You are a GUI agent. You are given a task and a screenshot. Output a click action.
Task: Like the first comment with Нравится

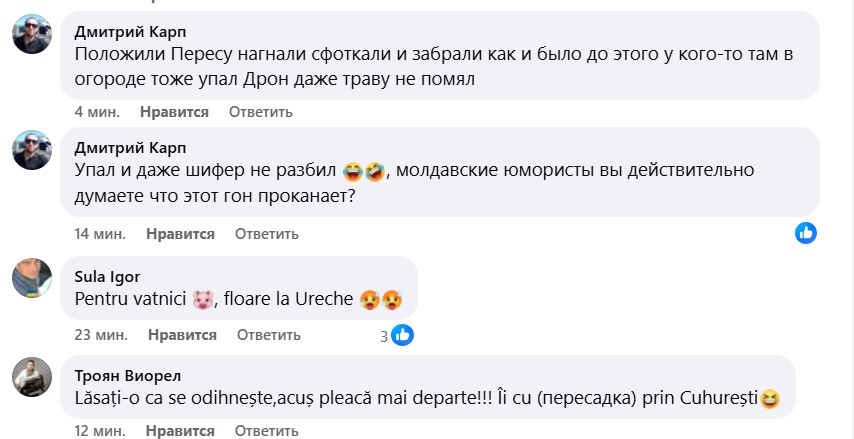pyautogui.click(x=175, y=112)
